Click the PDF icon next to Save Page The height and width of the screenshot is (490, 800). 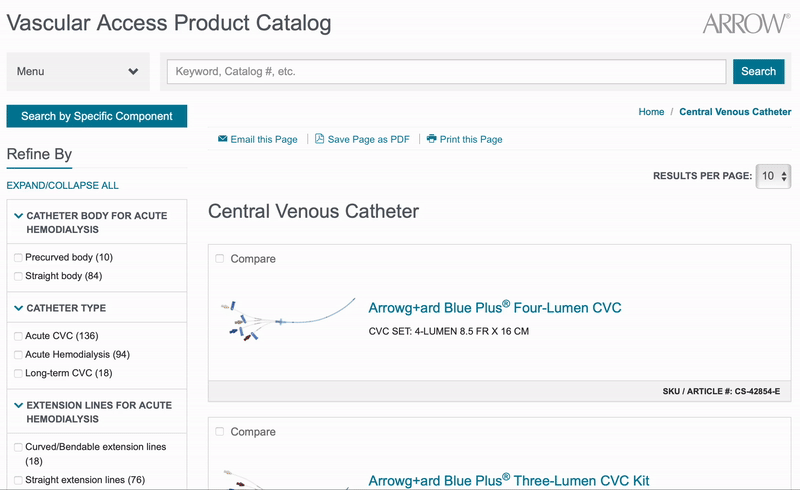(x=319, y=139)
